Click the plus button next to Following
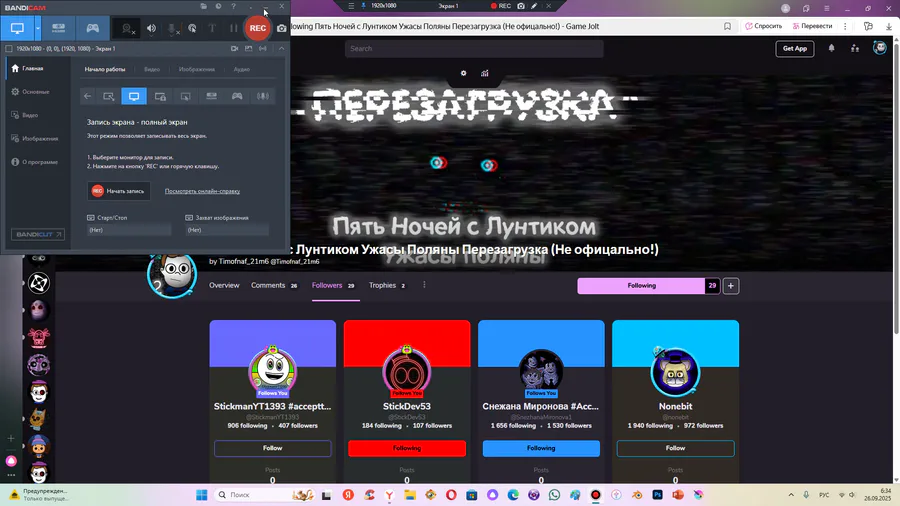The height and width of the screenshot is (506, 900). point(731,286)
